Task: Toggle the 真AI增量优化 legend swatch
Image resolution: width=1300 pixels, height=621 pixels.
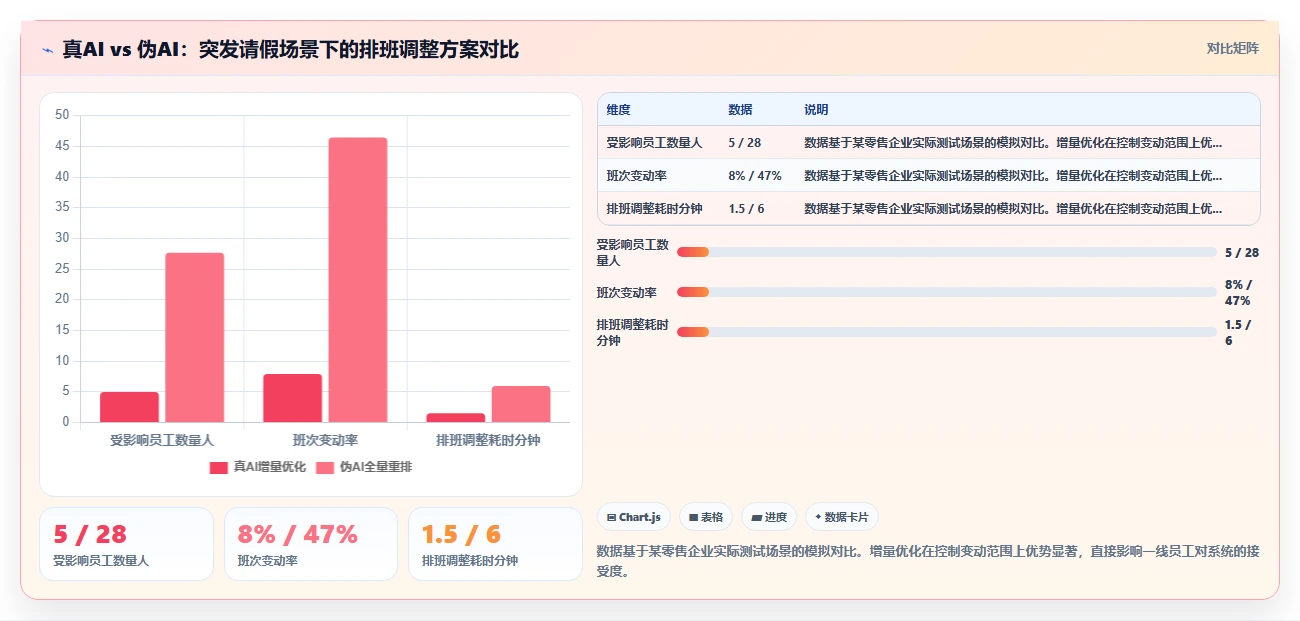Action: click(219, 467)
